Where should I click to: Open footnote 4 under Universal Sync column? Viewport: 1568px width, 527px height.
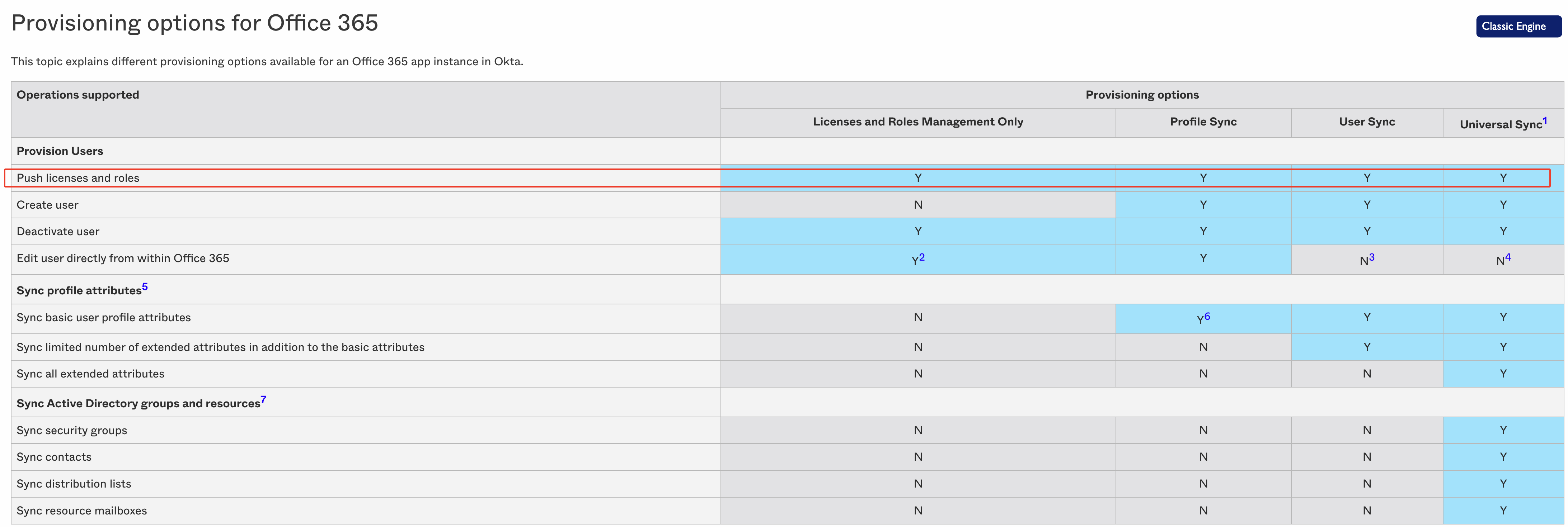pos(1508,255)
